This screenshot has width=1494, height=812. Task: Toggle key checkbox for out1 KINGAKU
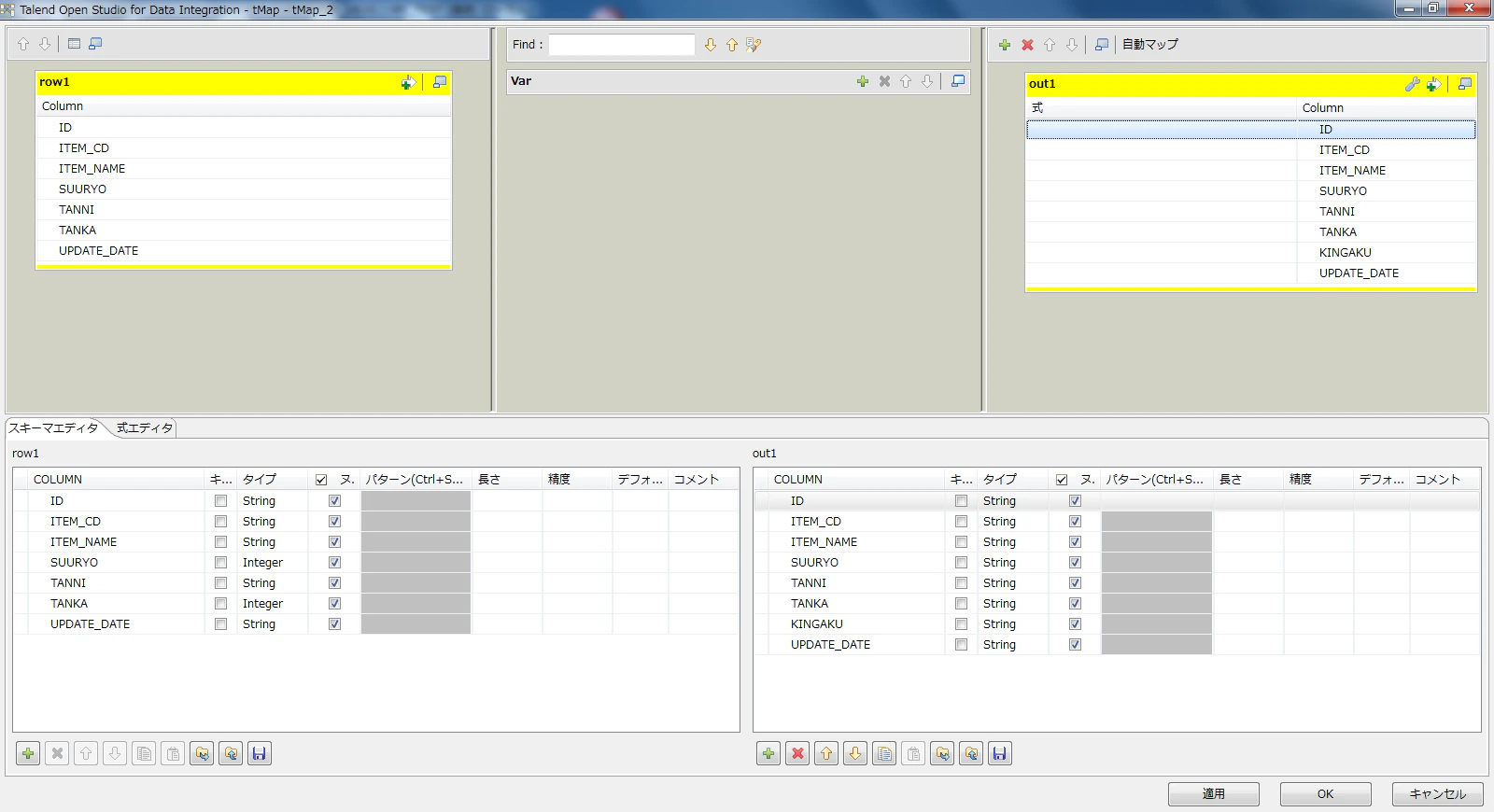click(961, 624)
